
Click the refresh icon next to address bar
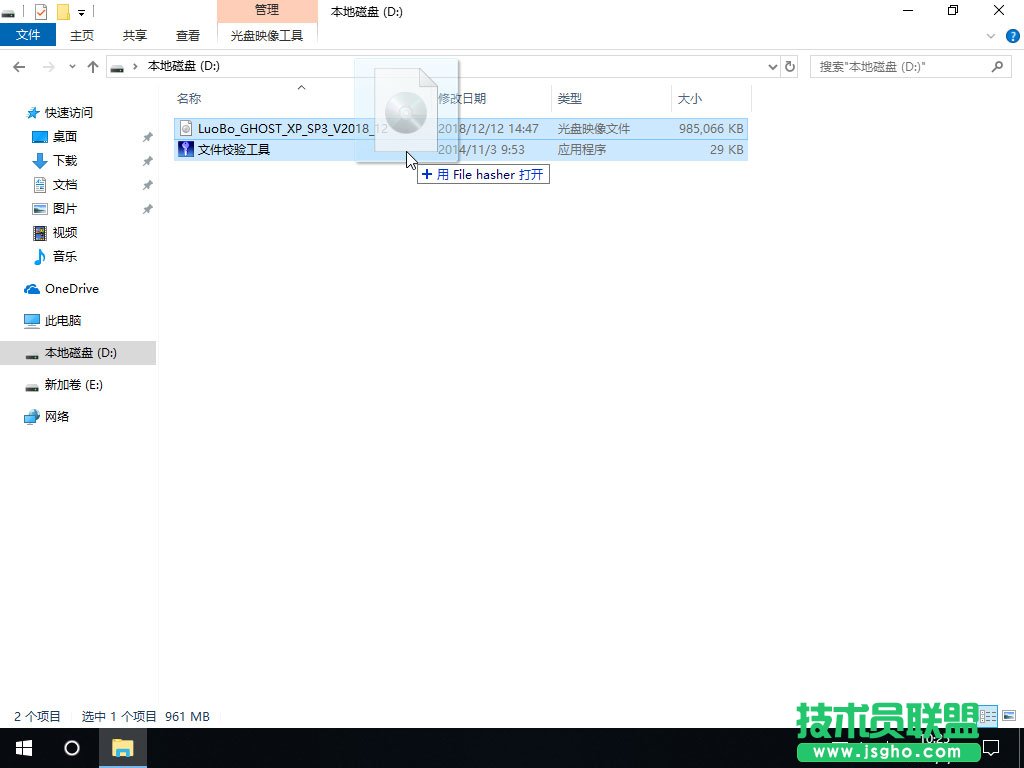(789, 66)
